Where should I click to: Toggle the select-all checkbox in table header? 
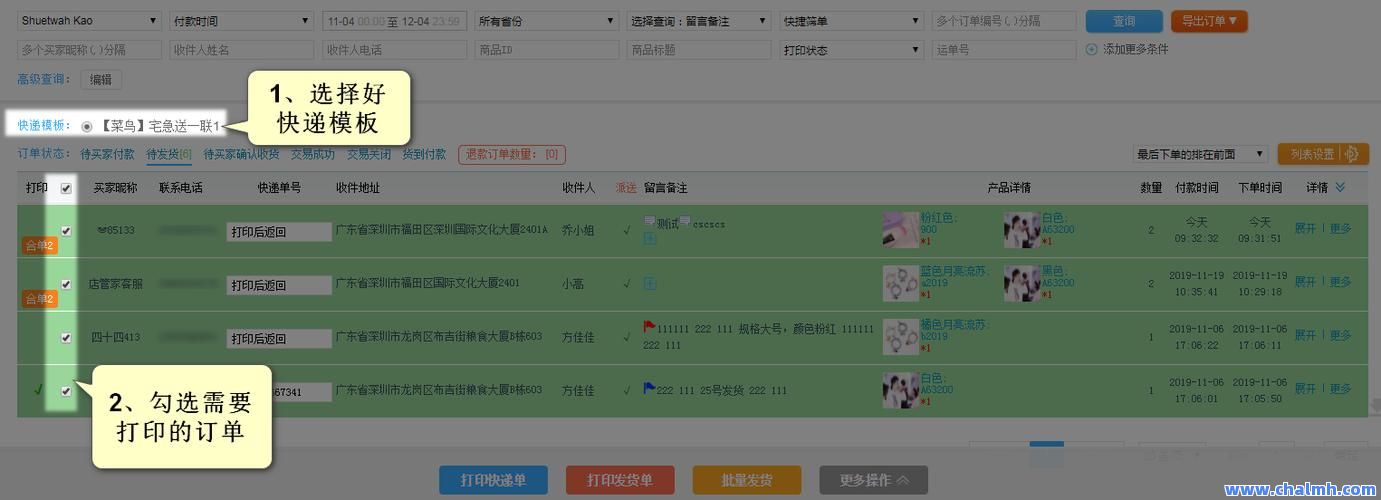(66, 188)
